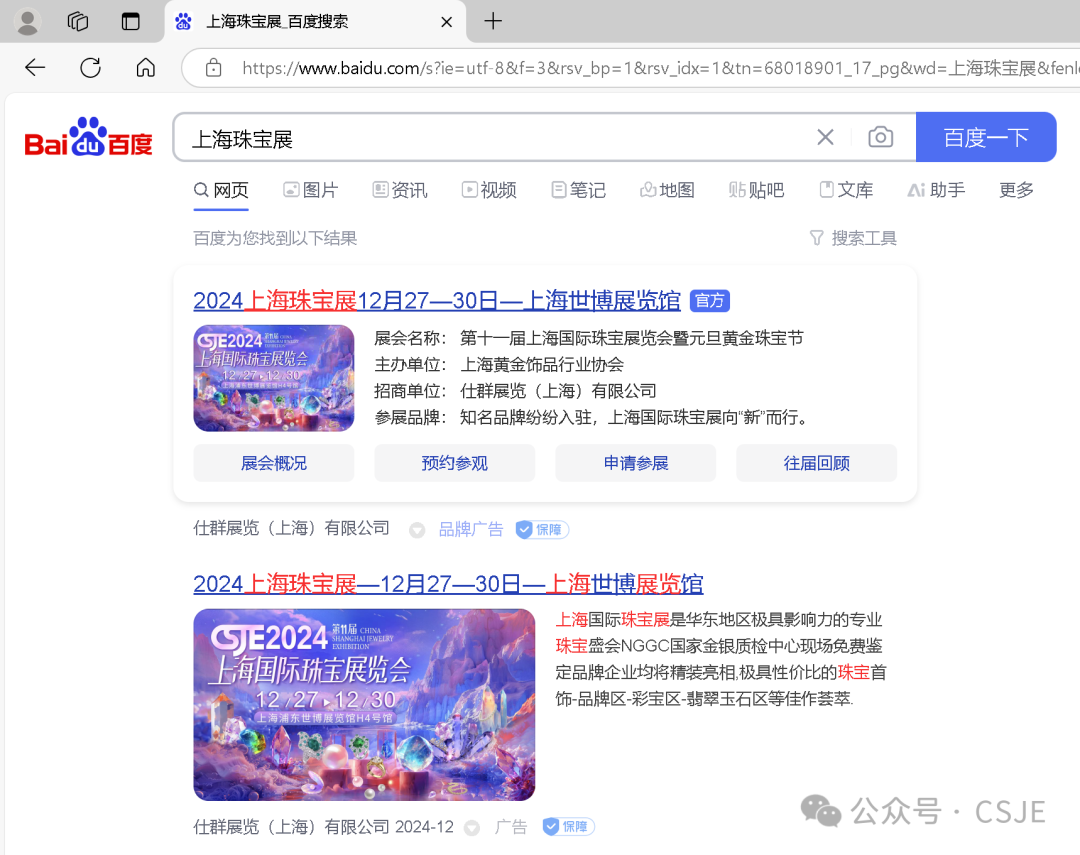The height and width of the screenshot is (855, 1080).
Task: Click the 预约参观 button
Action: [x=454, y=462]
